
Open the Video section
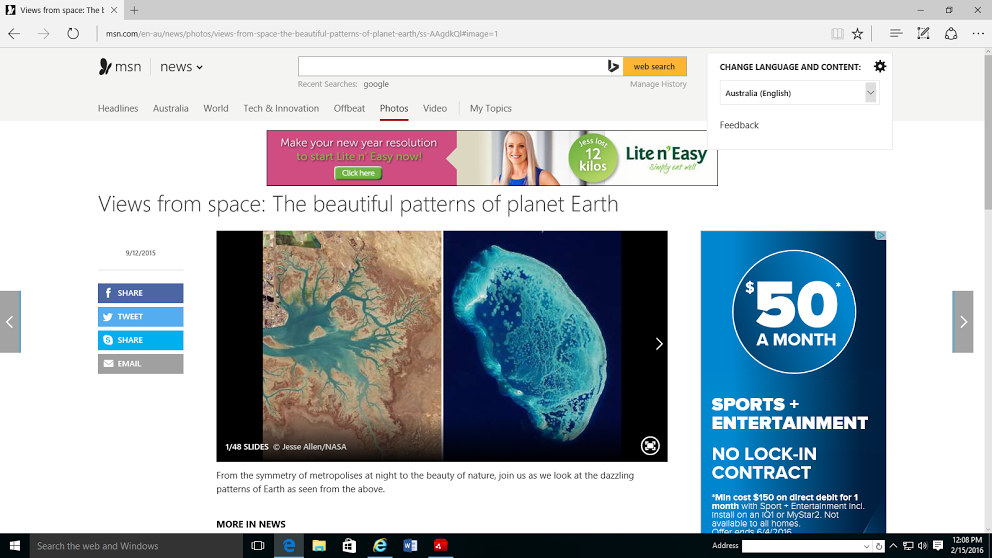(x=435, y=109)
